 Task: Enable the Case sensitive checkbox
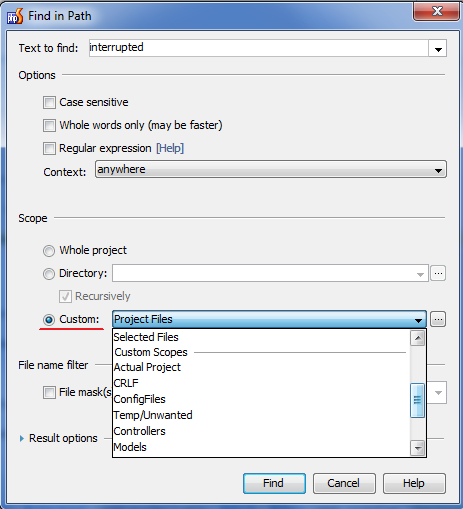point(49,103)
